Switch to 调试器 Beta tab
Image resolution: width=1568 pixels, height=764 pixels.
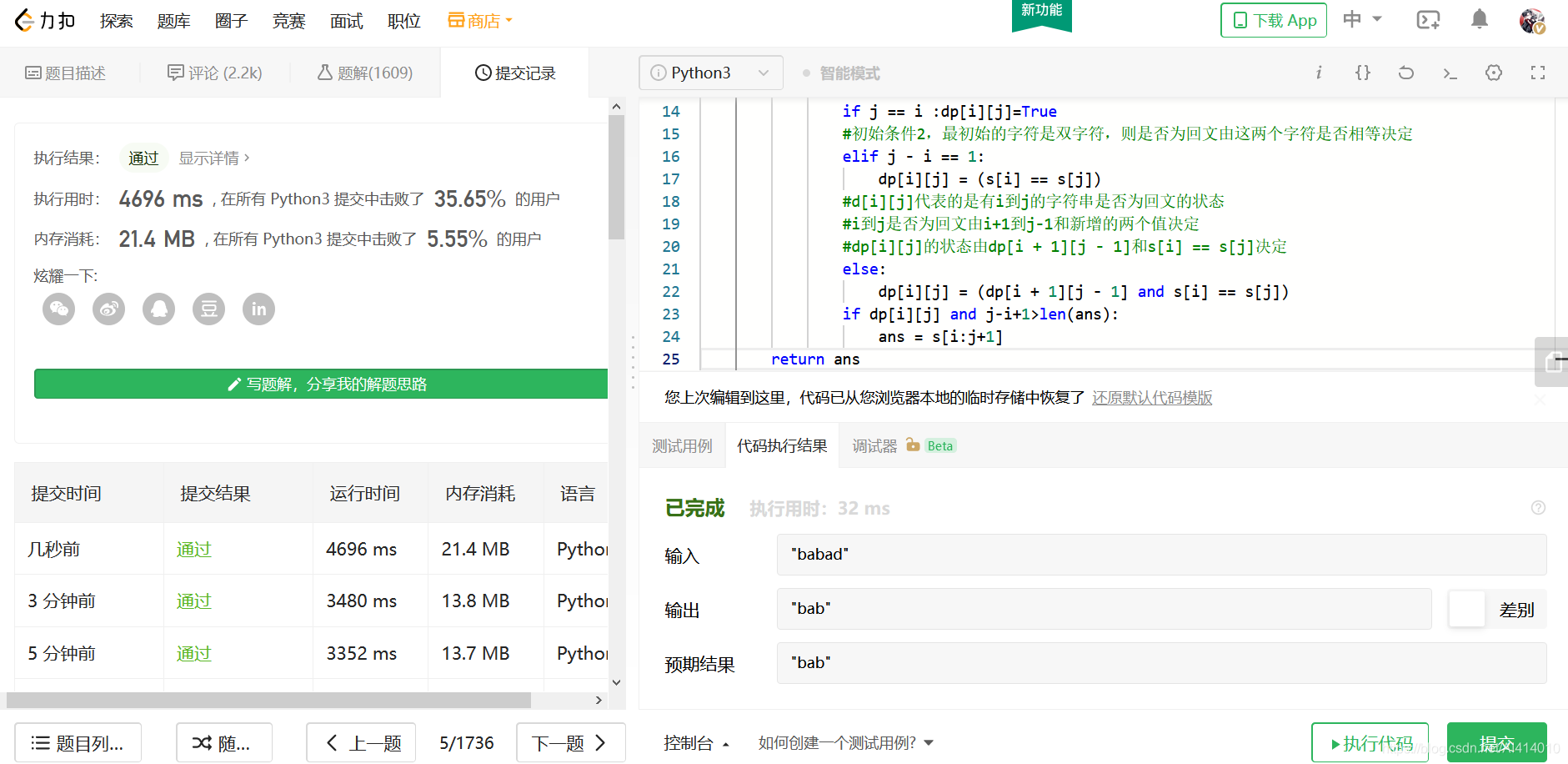[x=904, y=446]
